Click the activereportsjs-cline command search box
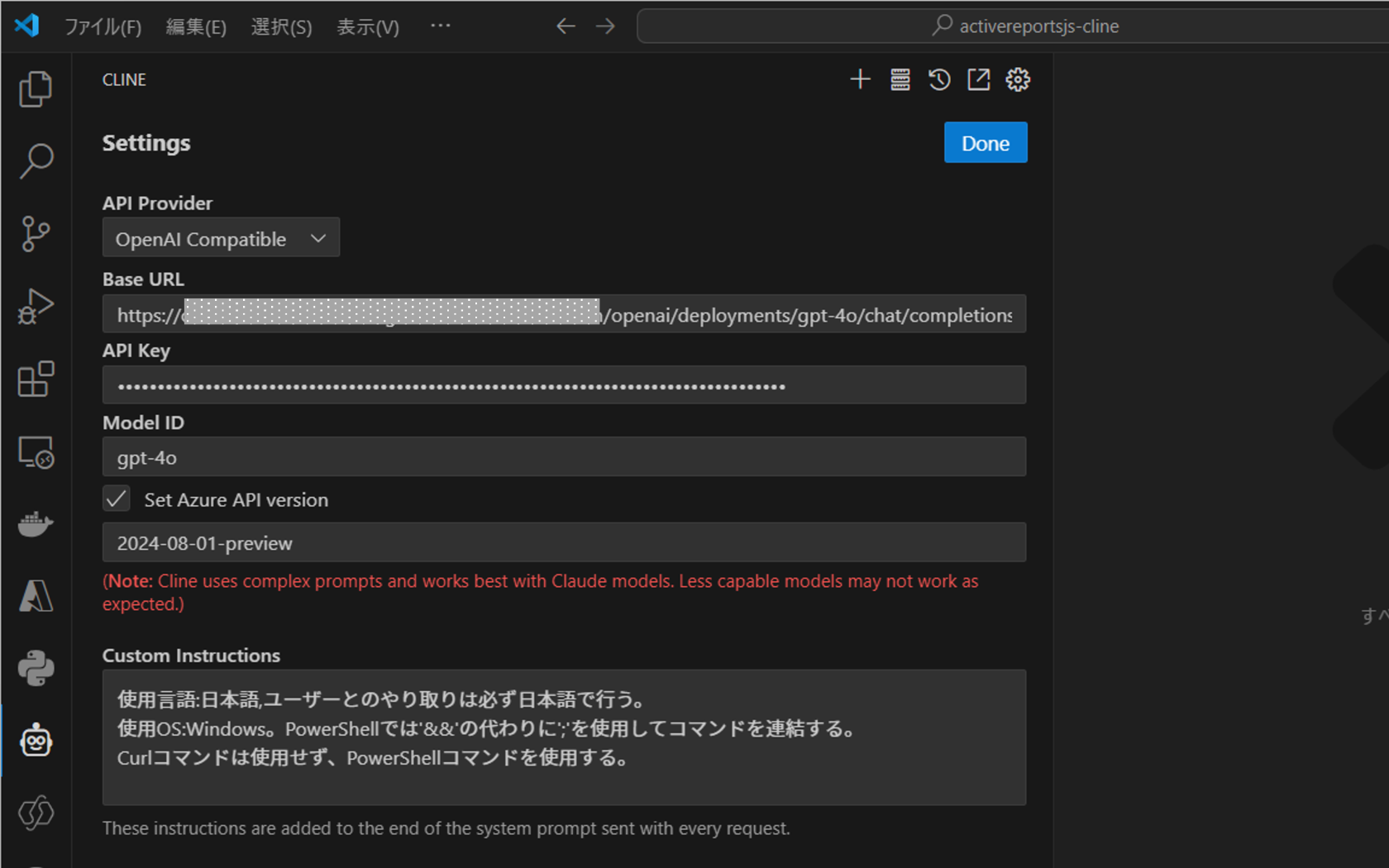 click(x=1014, y=26)
